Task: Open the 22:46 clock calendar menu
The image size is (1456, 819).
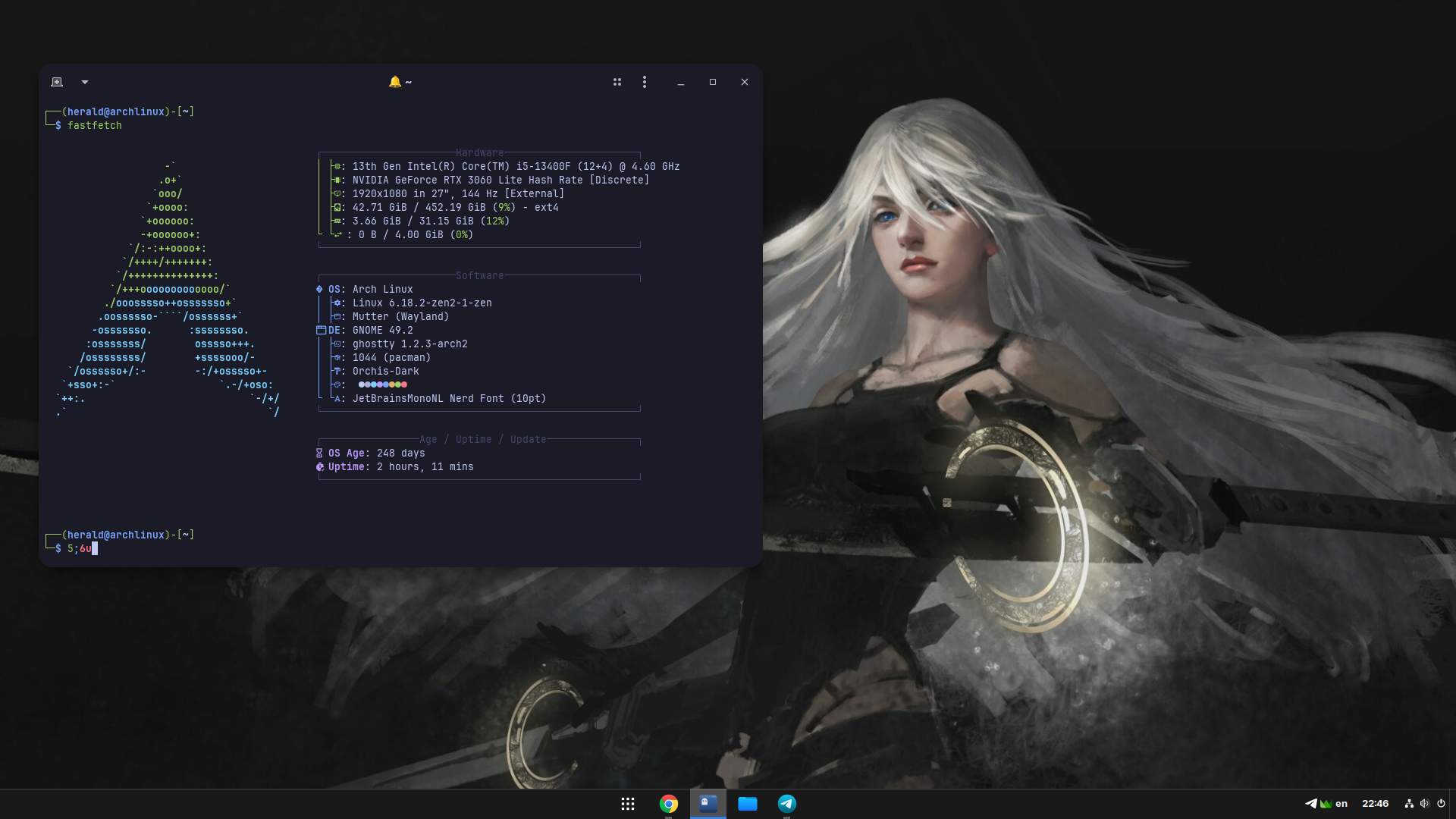Action: click(x=1375, y=804)
